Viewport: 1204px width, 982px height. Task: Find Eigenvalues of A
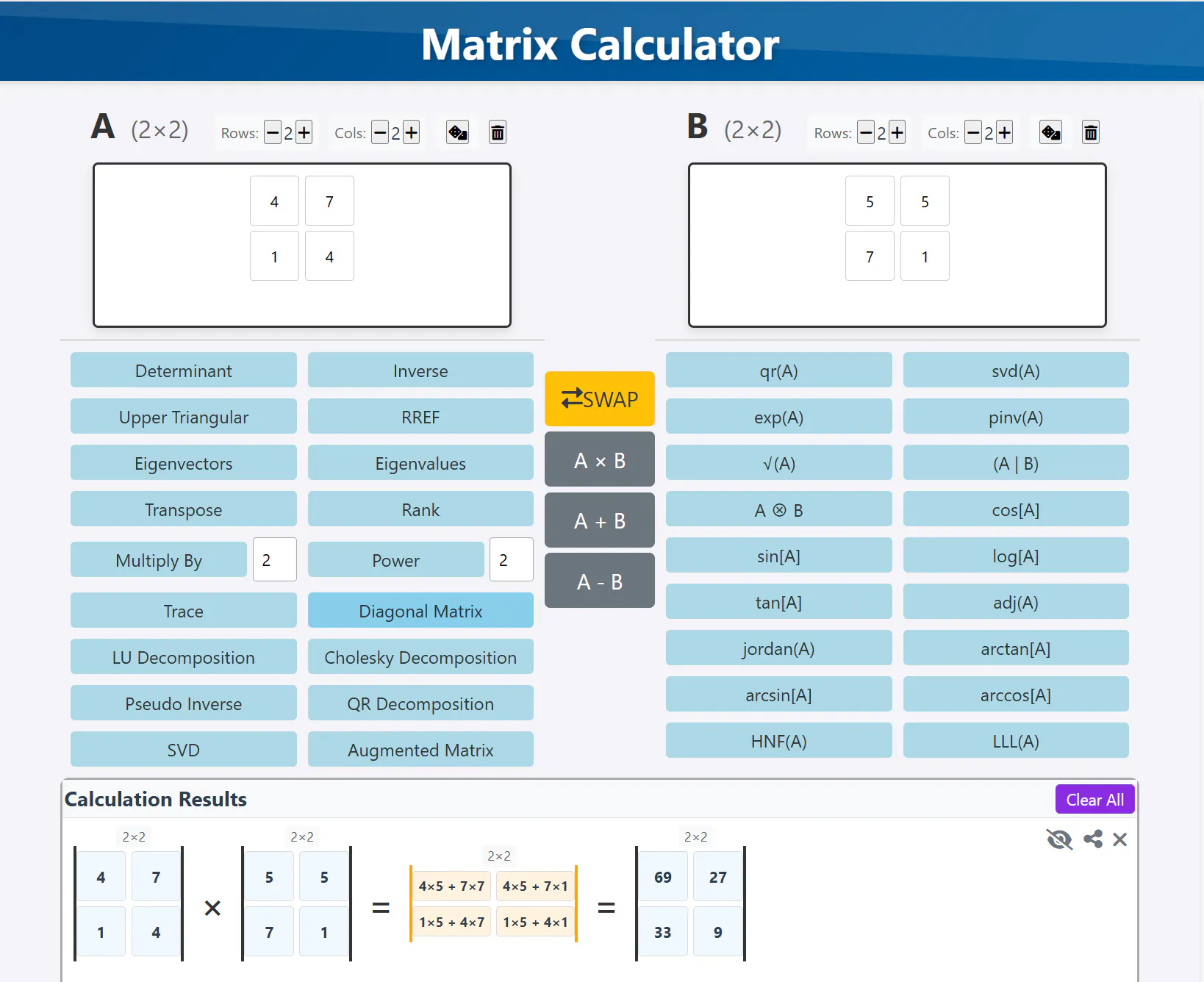pyautogui.click(x=420, y=463)
